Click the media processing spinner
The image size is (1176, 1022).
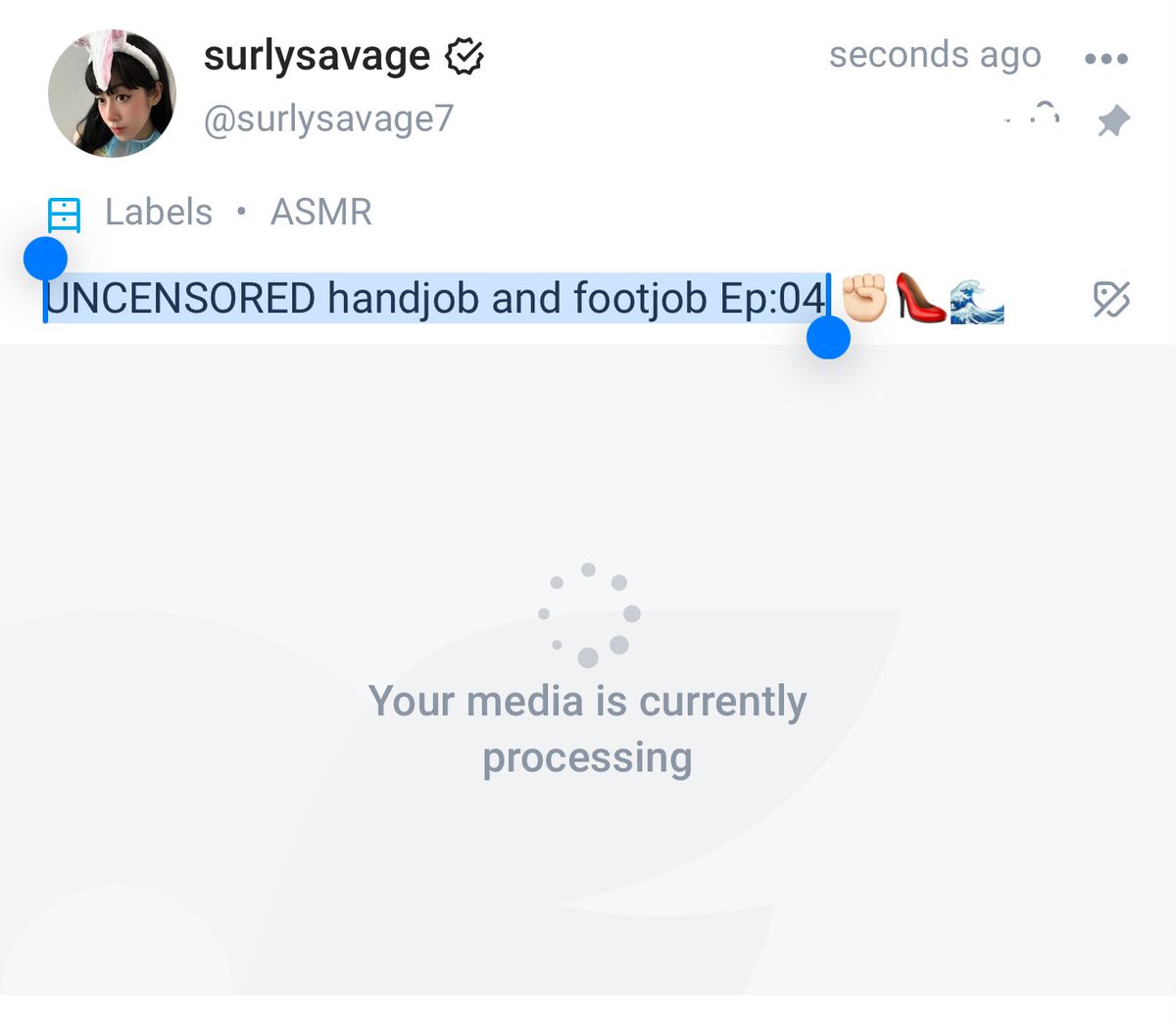coord(588,614)
